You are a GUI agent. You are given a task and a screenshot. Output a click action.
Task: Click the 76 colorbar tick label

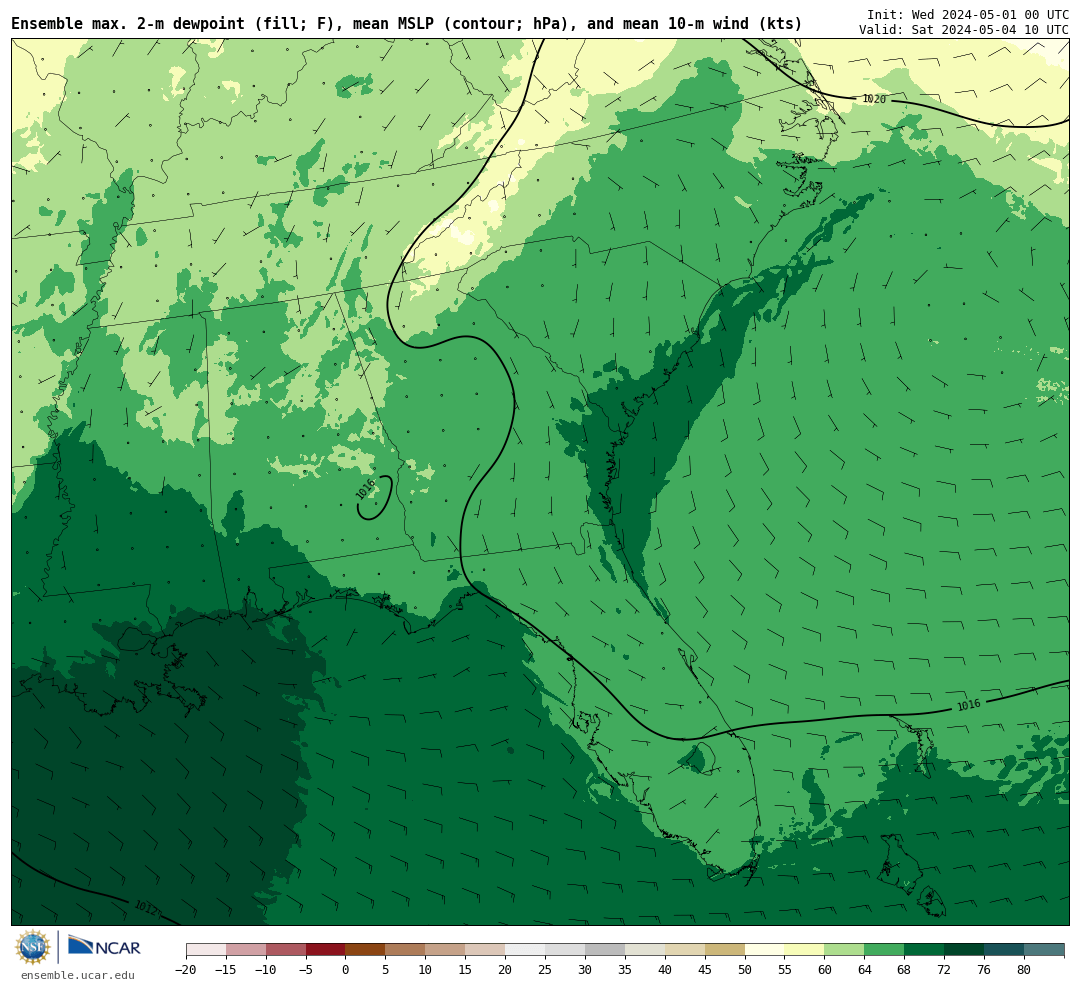click(x=985, y=970)
